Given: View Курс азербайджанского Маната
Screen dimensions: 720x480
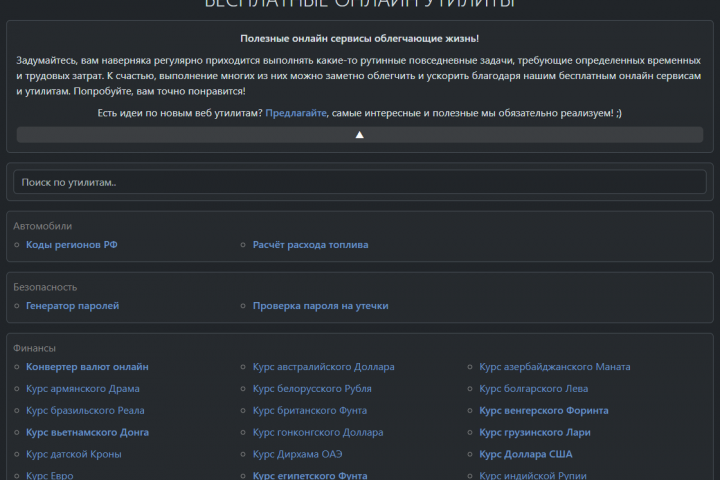Looking at the screenshot, I should [x=554, y=367].
